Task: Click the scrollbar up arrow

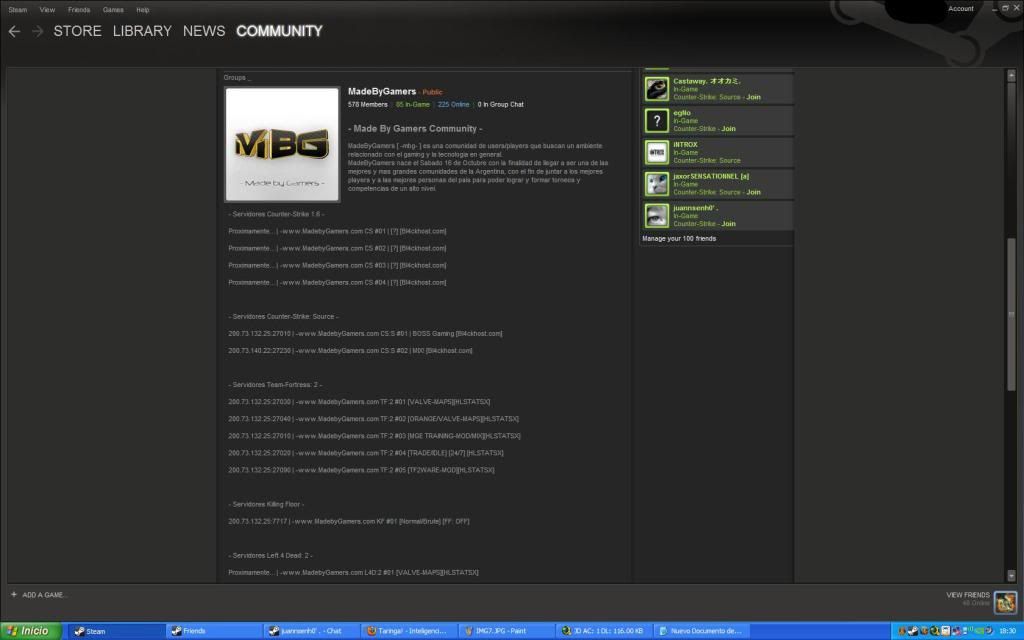Action: point(1012,76)
